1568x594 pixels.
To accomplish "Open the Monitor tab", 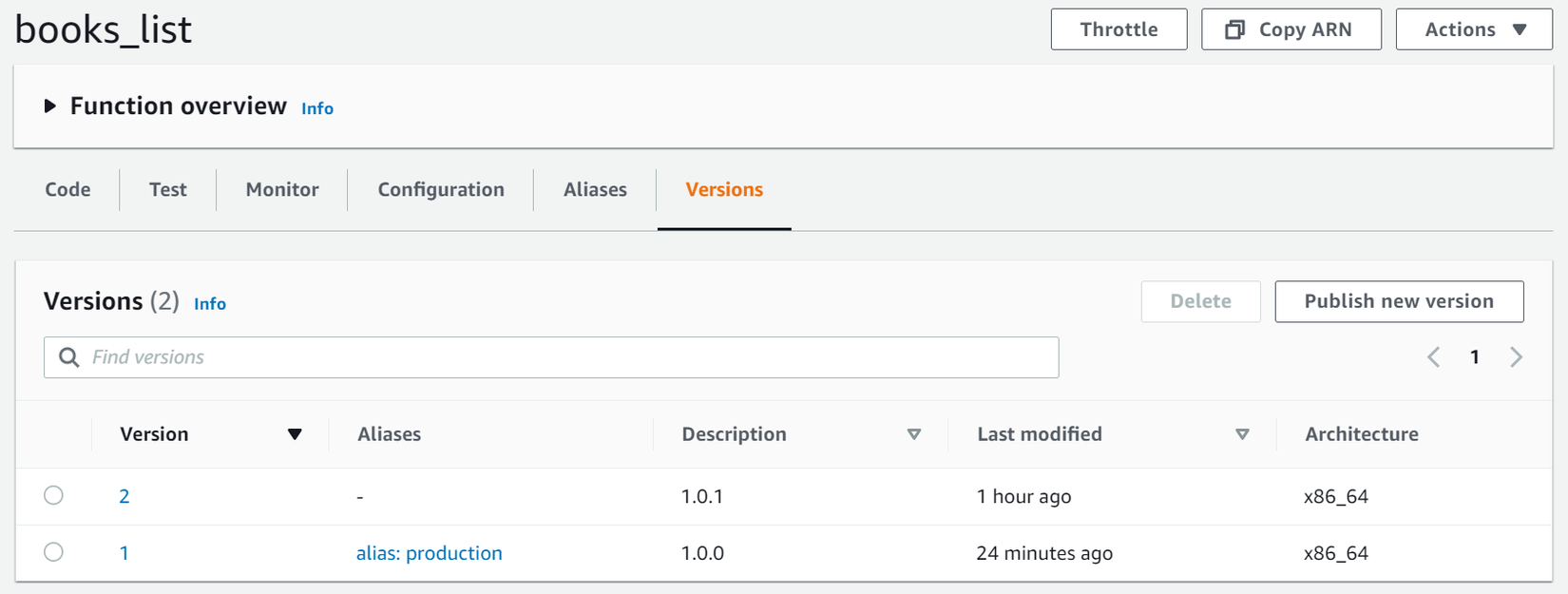I will [x=282, y=190].
